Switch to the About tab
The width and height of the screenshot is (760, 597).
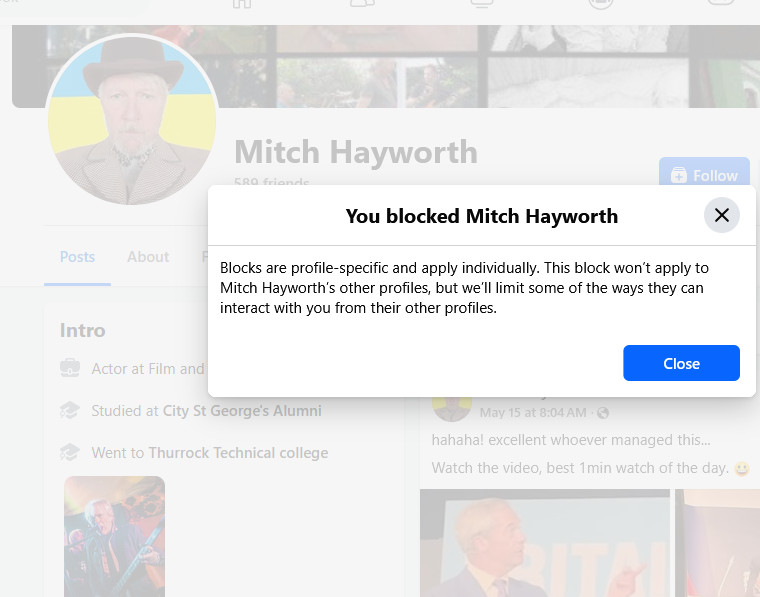(x=148, y=257)
